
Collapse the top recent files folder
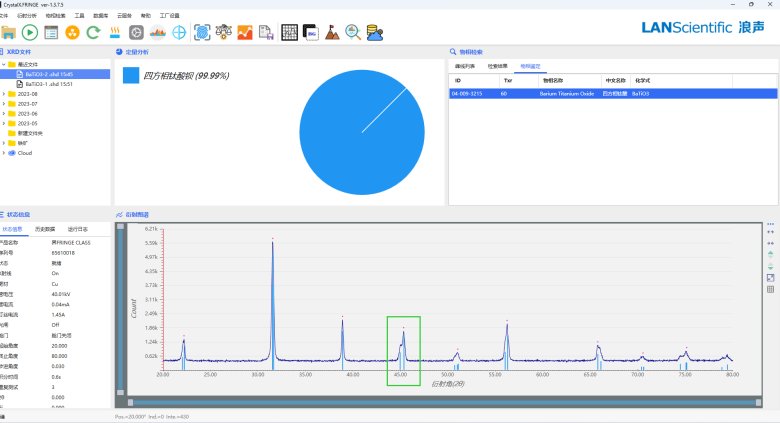(4, 64)
